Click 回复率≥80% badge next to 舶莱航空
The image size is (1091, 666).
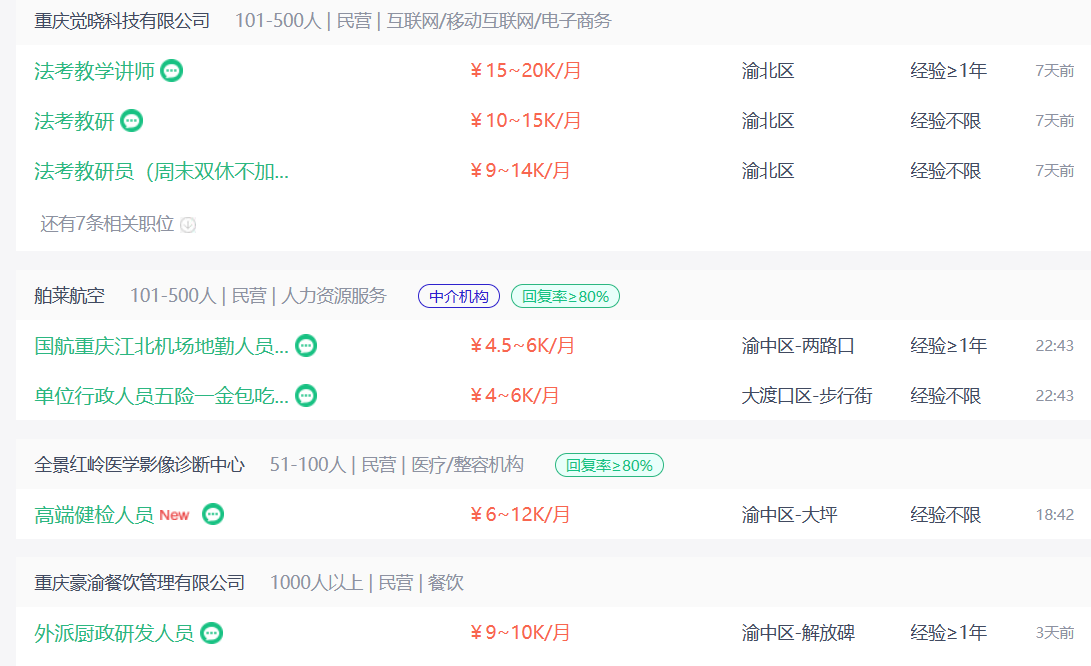565,296
